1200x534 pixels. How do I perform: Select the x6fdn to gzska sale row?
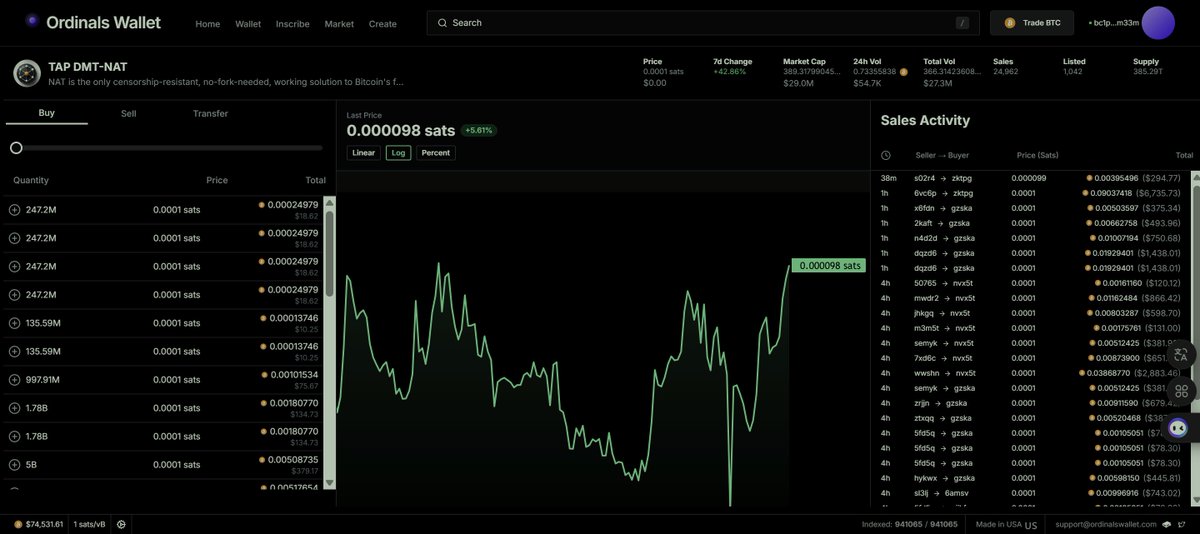tap(1032, 208)
